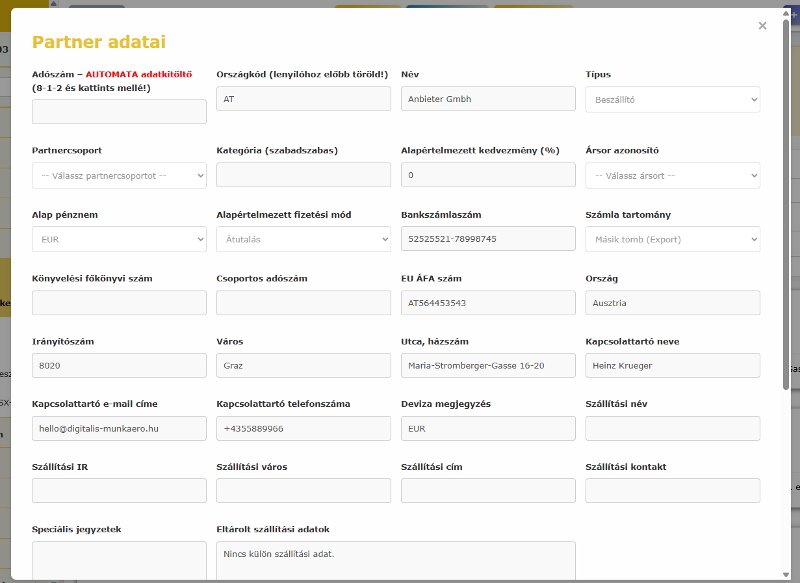800x583 pixels.
Task: Expand the Számla tartomány dropdown
Action: [x=672, y=239]
